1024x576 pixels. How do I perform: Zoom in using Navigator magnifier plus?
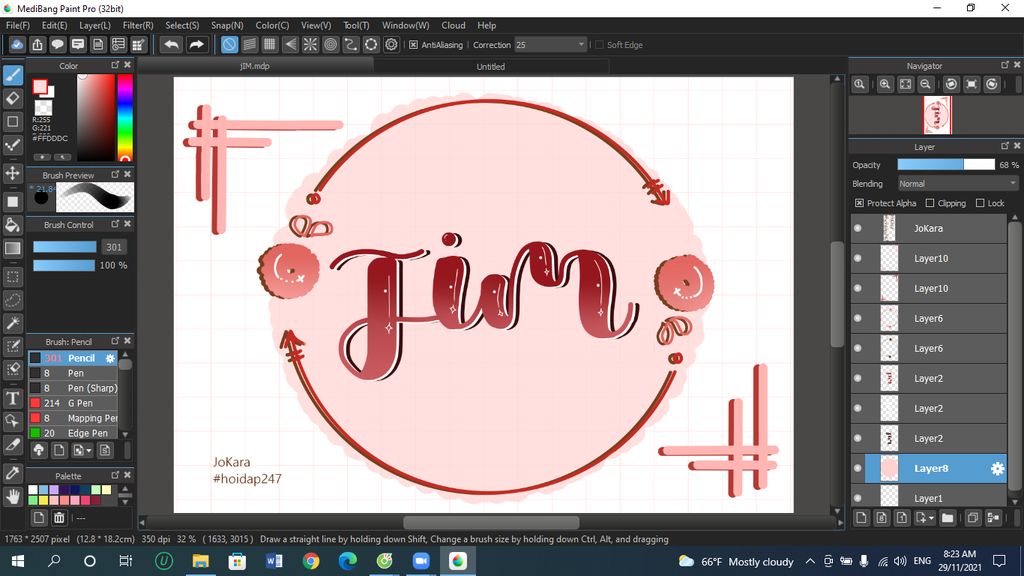[885, 84]
